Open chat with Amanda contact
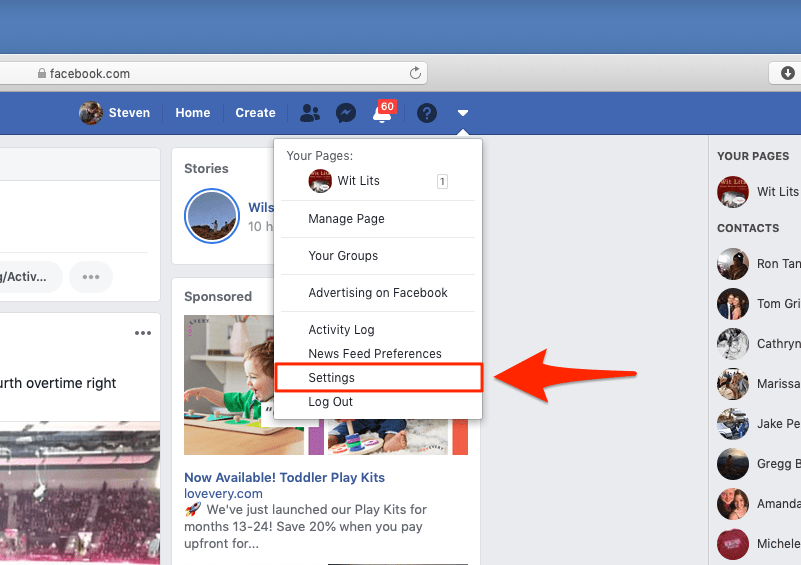801x565 pixels. [x=759, y=504]
